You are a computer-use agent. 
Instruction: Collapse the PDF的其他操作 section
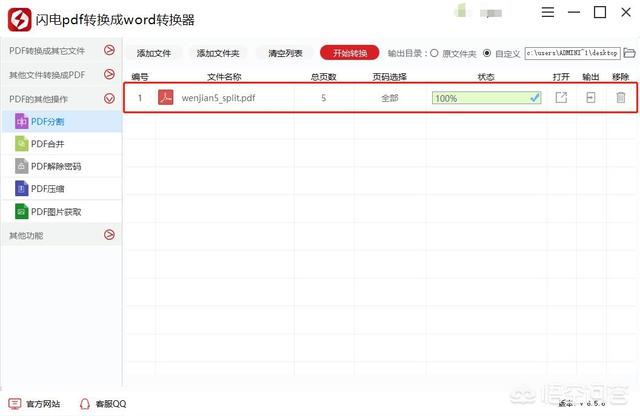pos(109,98)
